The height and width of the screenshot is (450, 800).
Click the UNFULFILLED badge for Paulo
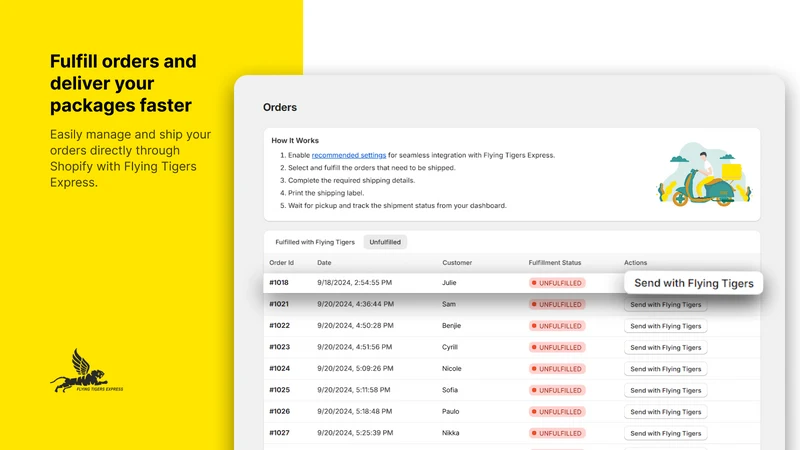(x=557, y=412)
